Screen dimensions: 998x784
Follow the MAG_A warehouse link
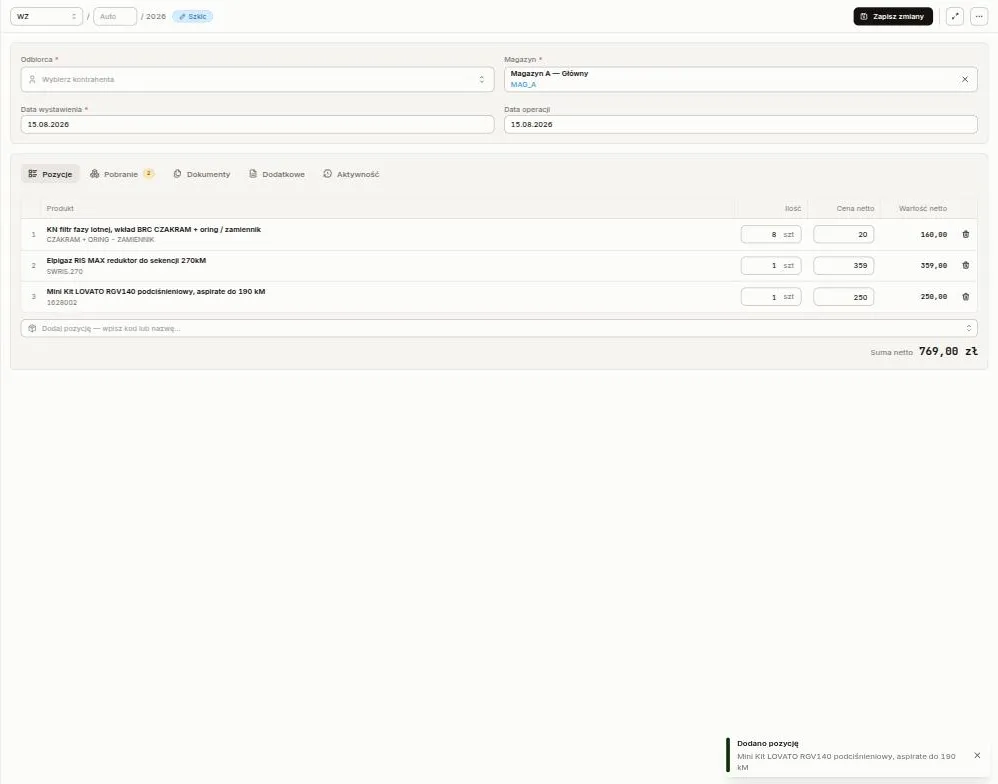pyautogui.click(x=523, y=85)
